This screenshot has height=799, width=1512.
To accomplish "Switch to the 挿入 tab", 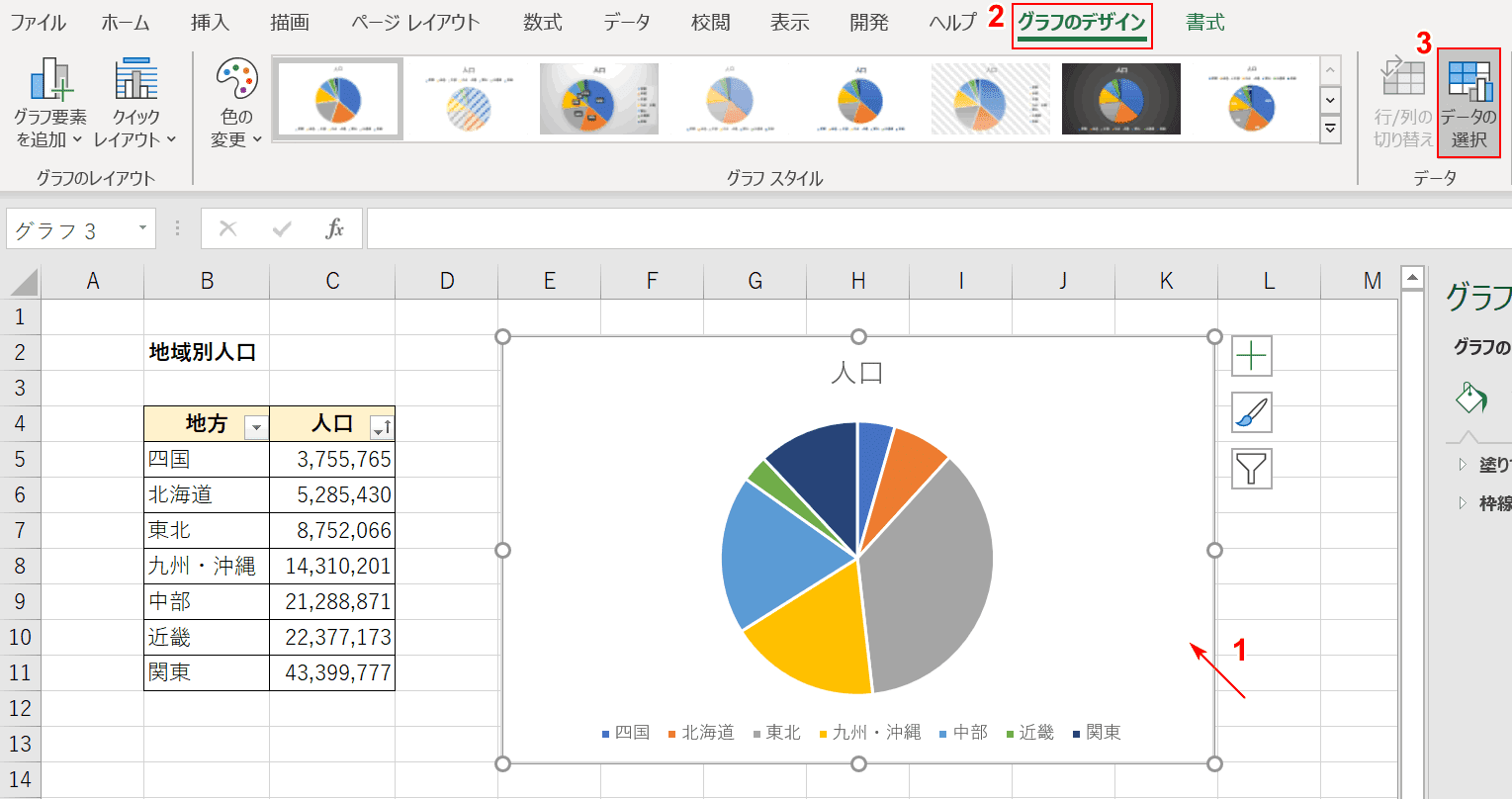I will pyautogui.click(x=210, y=23).
